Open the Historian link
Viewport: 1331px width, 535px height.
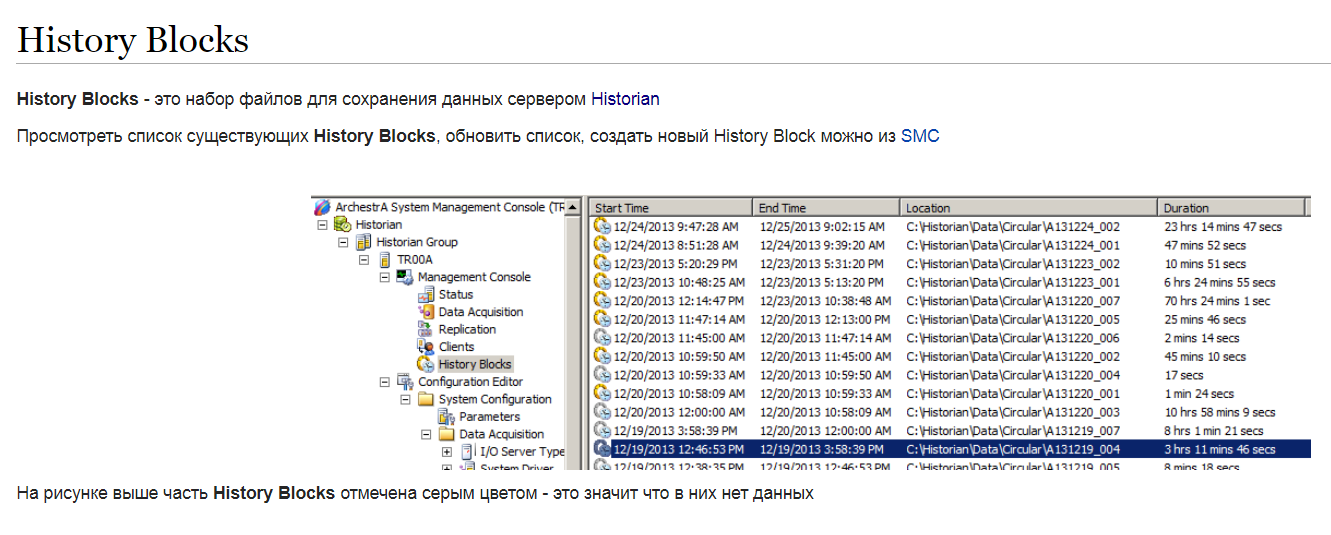(x=625, y=99)
